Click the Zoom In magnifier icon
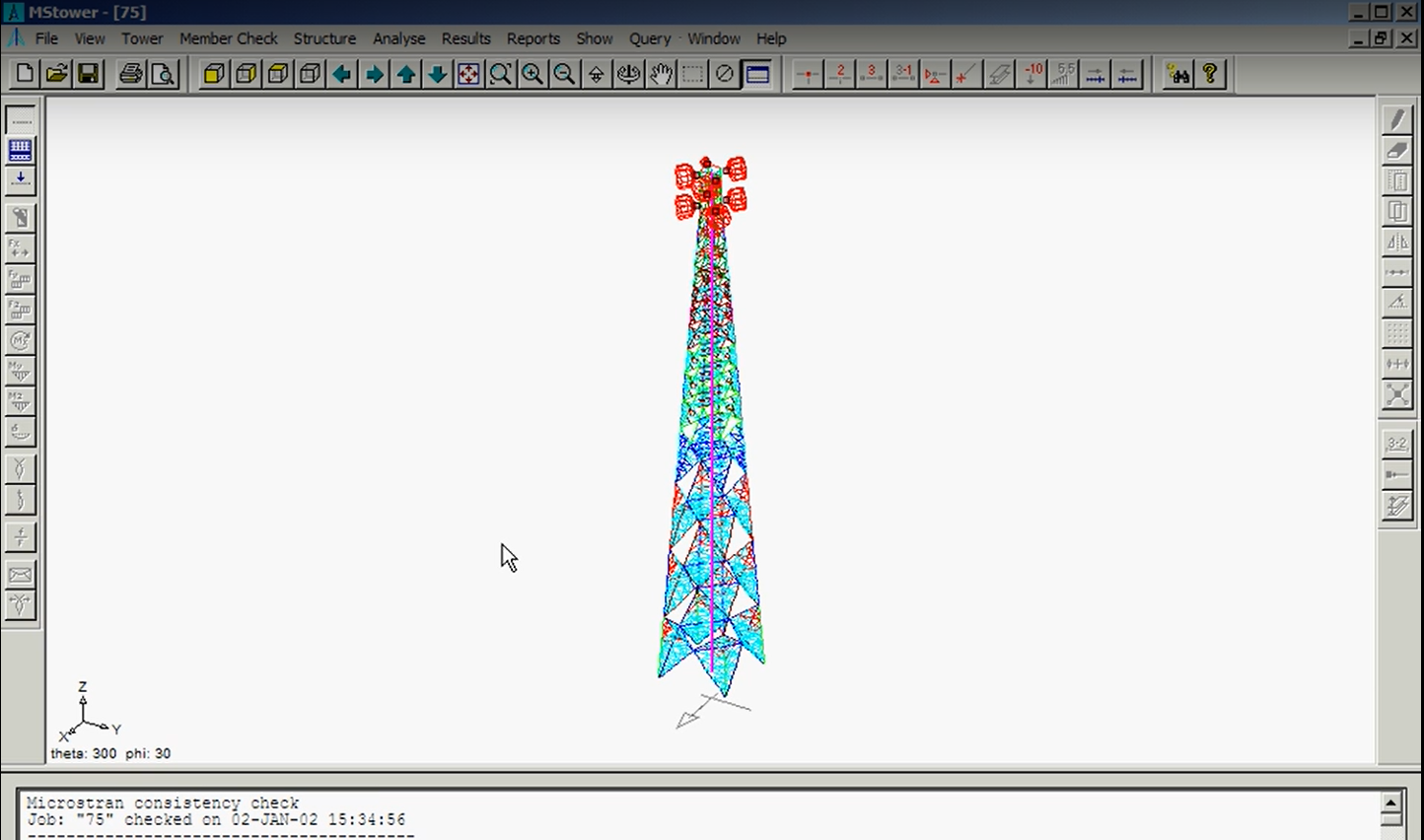The height and width of the screenshot is (840, 1424). point(533,74)
